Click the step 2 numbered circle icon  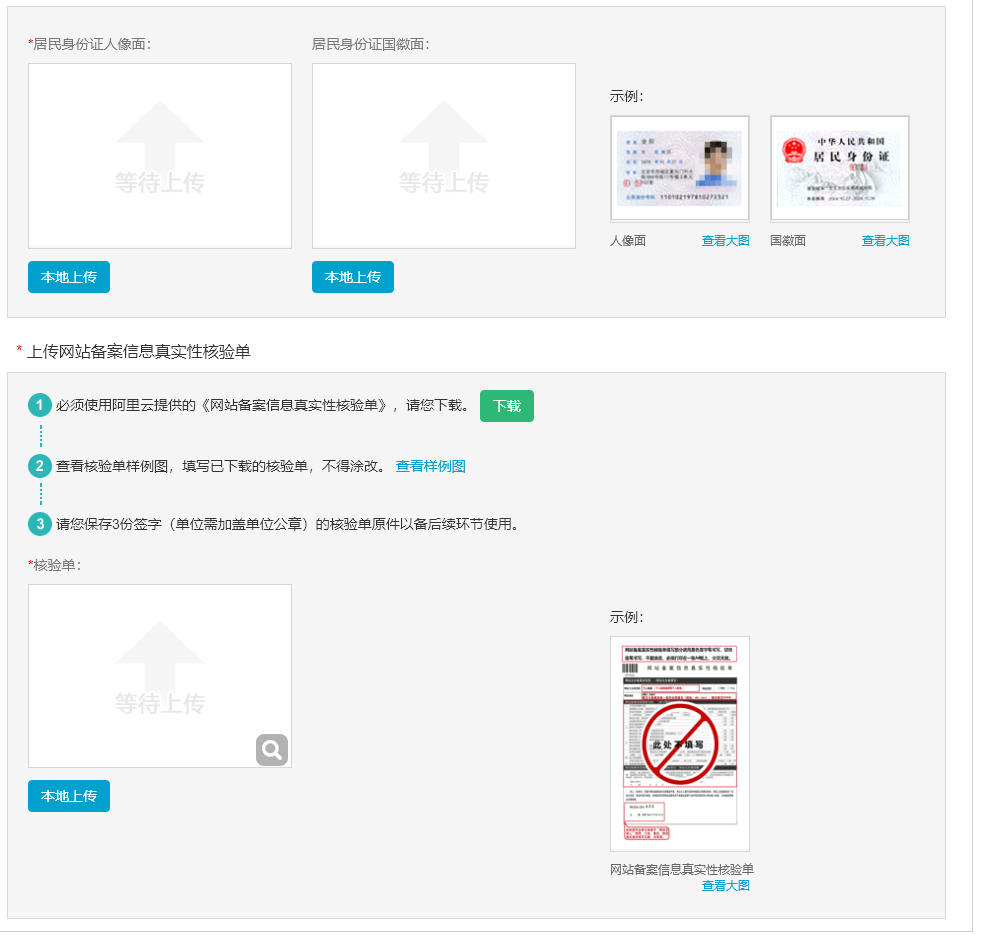coord(40,466)
